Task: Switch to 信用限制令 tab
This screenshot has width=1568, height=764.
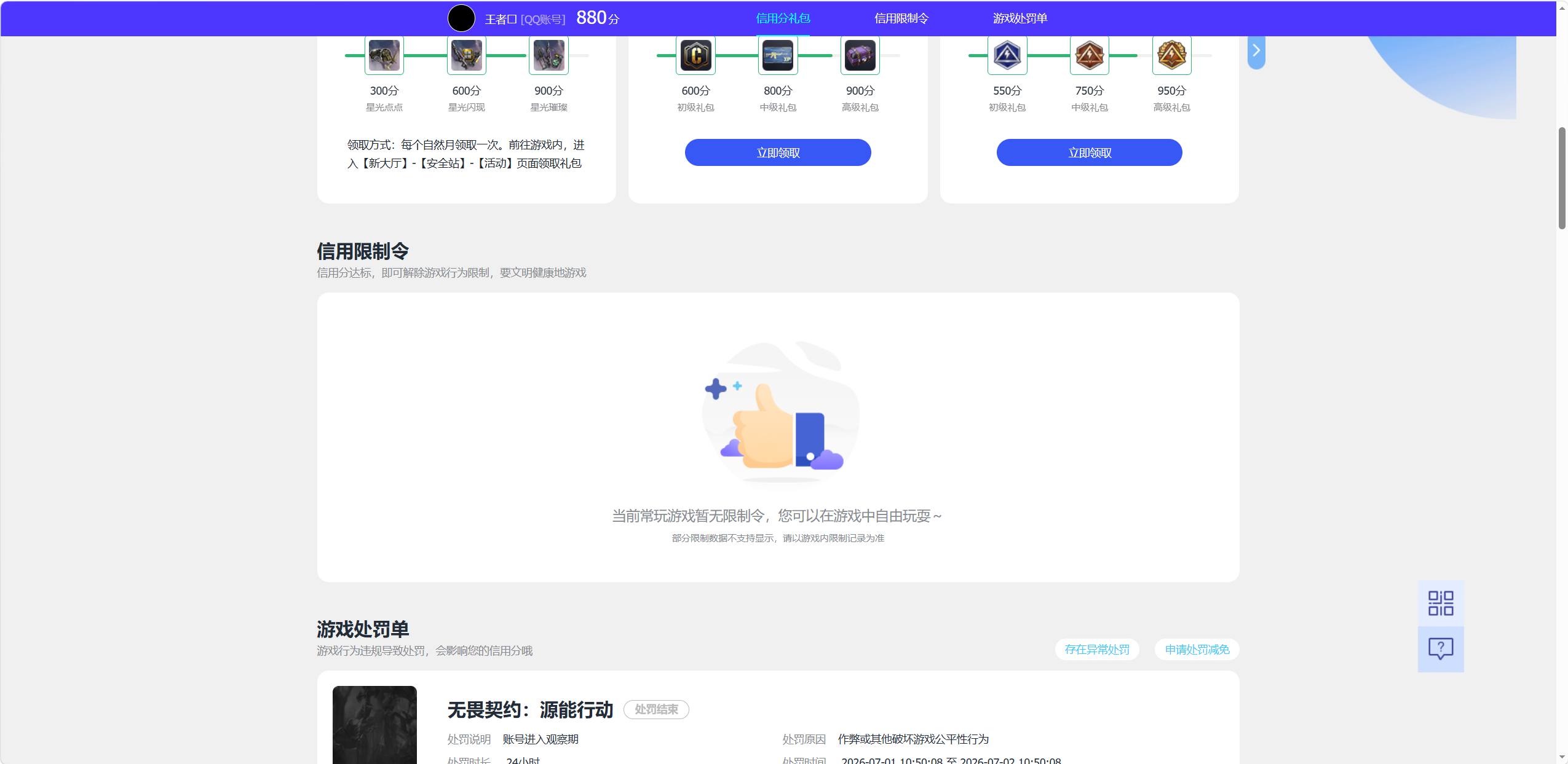Action: click(x=901, y=18)
